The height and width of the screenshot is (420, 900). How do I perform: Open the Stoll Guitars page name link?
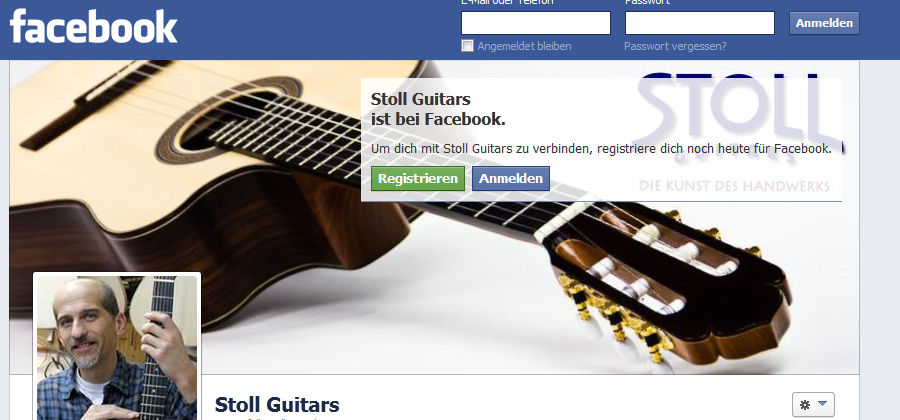(277, 405)
